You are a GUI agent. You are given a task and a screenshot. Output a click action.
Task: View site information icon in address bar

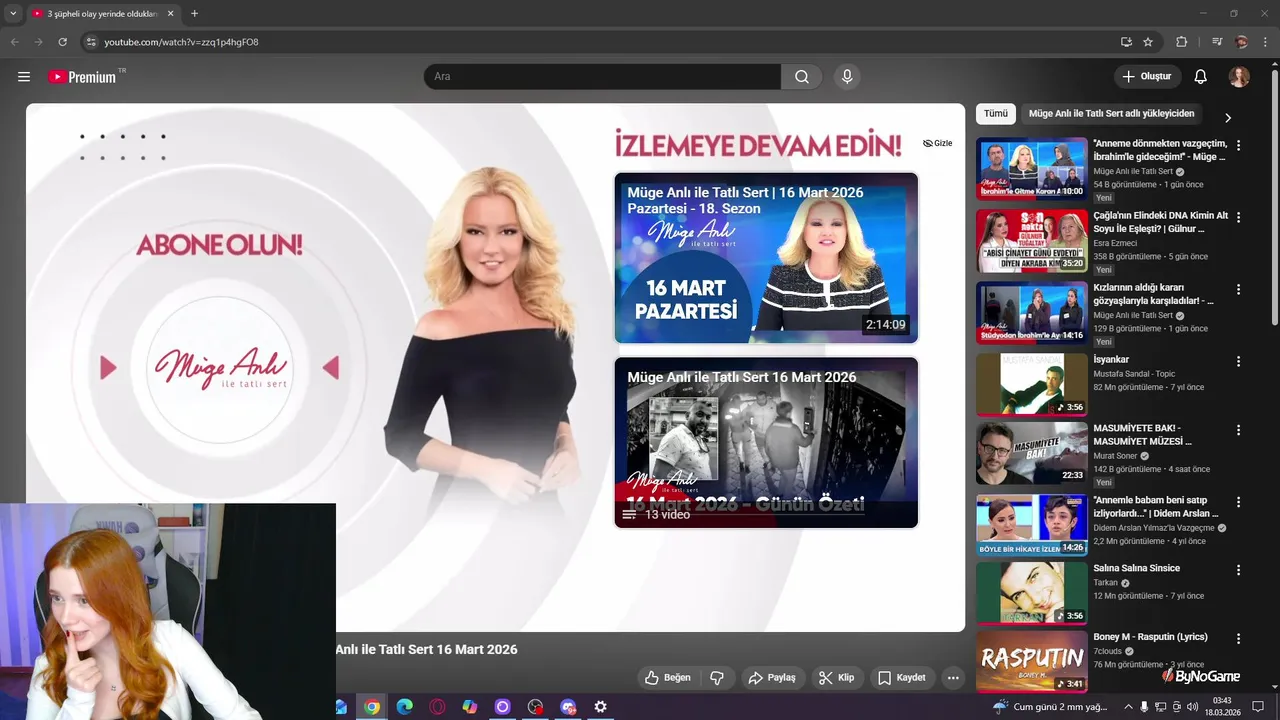point(91,42)
